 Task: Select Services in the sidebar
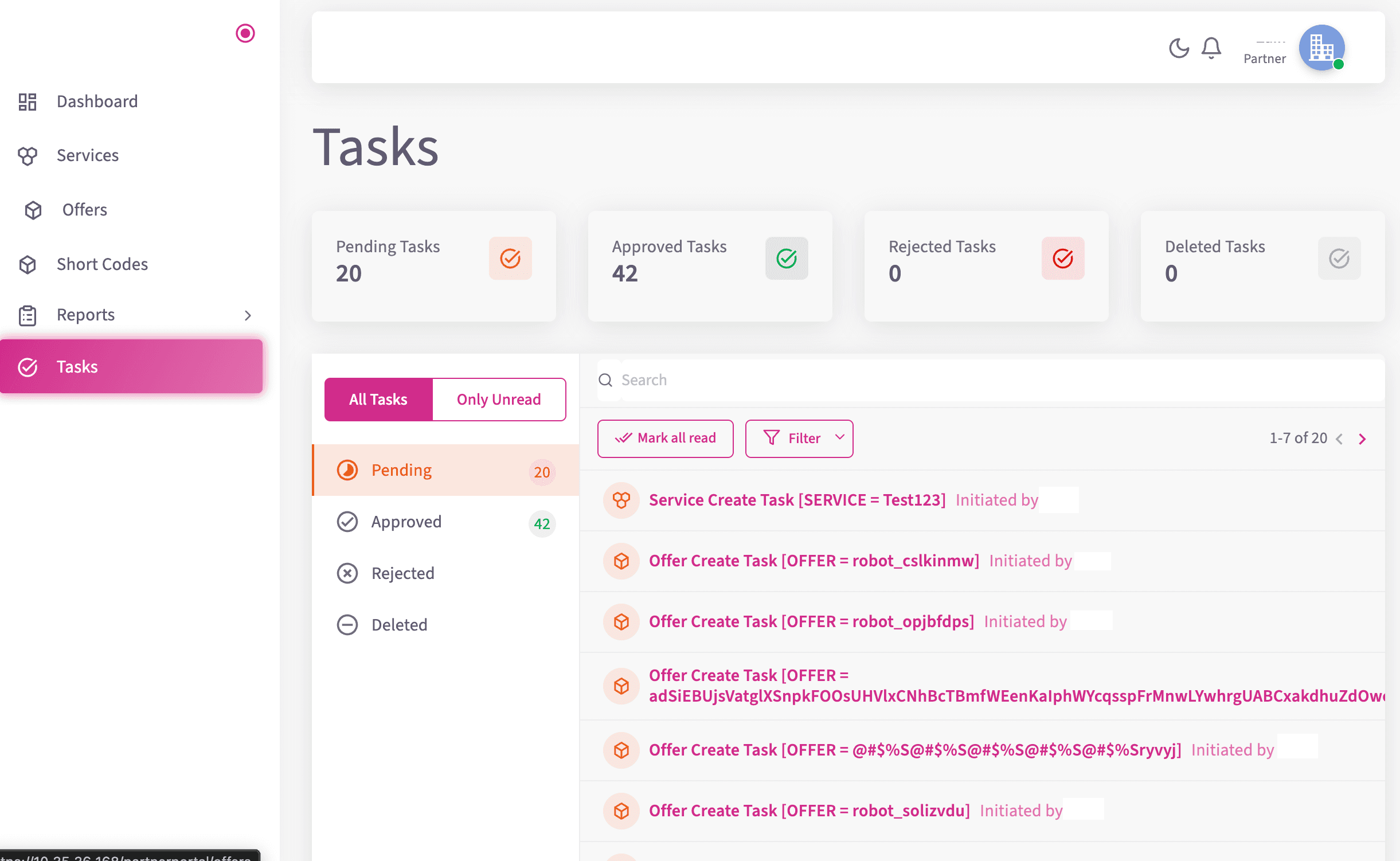pyautogui.click(x=87, y=155)
